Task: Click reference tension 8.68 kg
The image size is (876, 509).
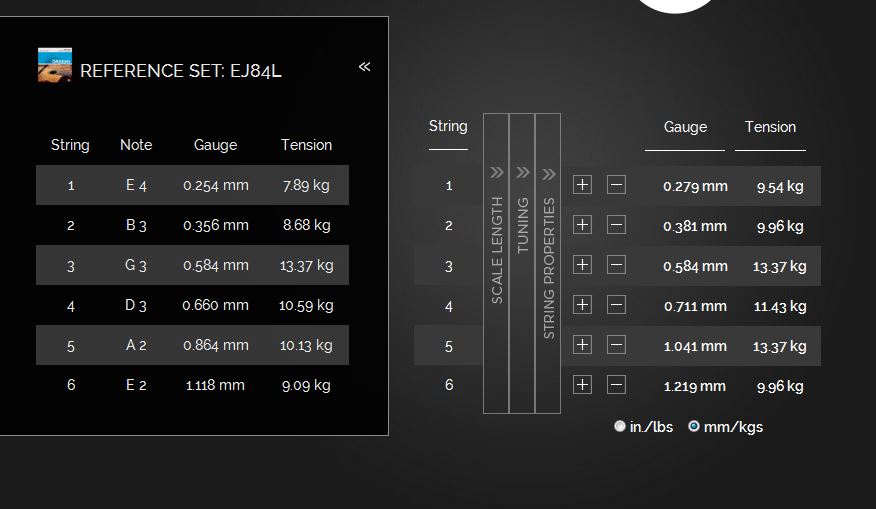Action: click(x=306, y=225)
